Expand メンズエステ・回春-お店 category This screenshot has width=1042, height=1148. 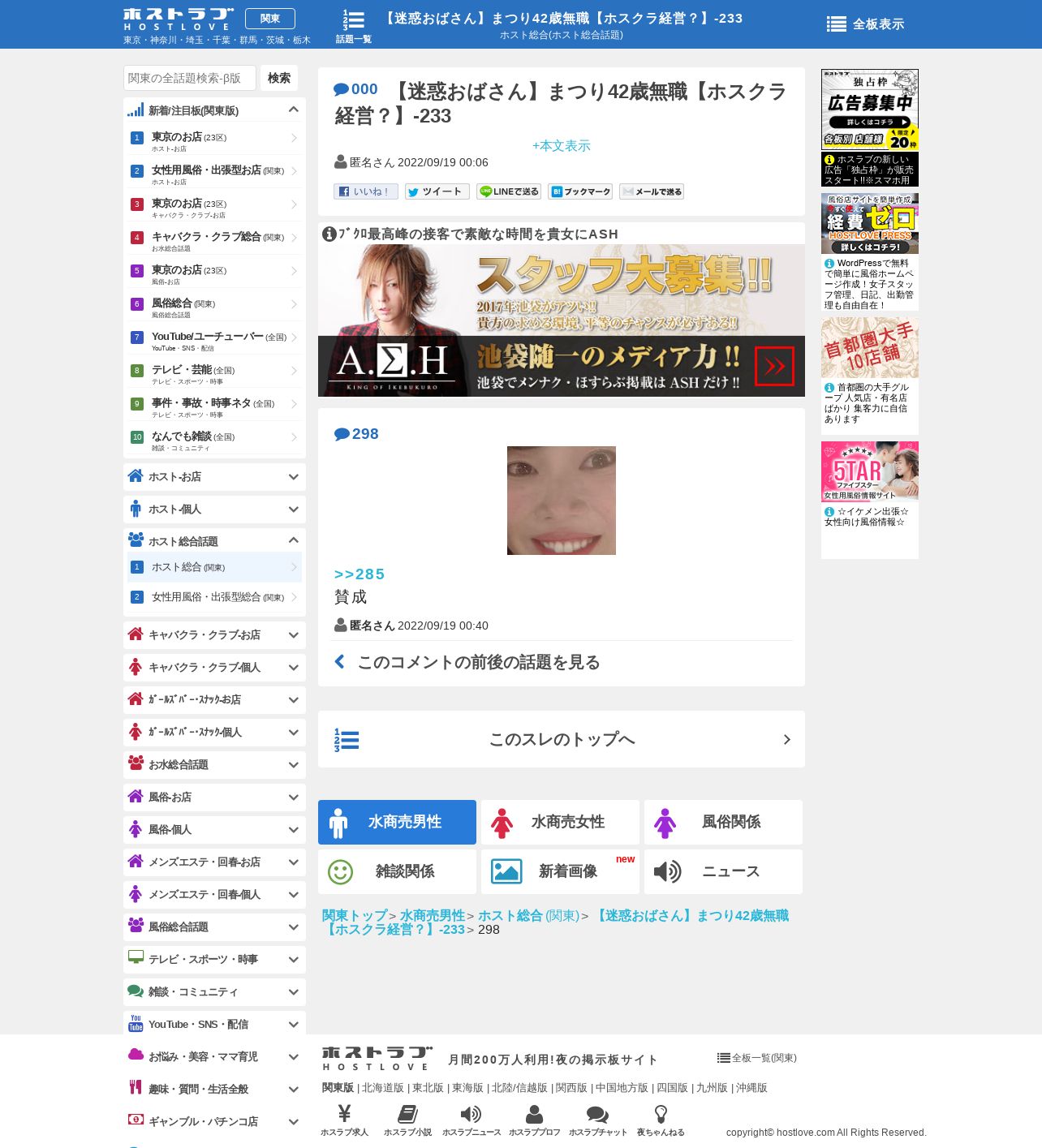click(293, 862)
